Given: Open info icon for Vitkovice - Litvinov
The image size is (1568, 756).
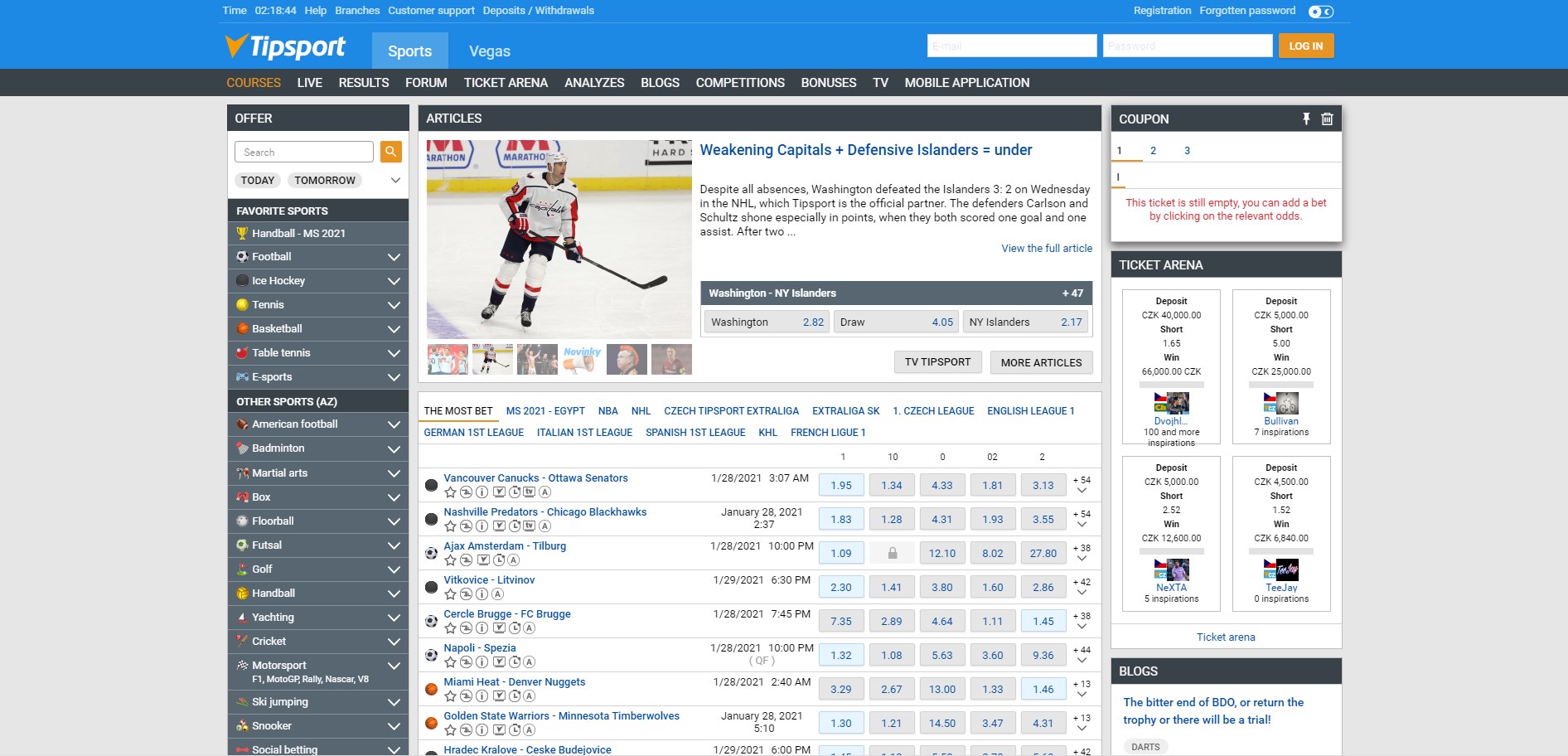Looking at the screenshot, I should (x=482, y=594).
